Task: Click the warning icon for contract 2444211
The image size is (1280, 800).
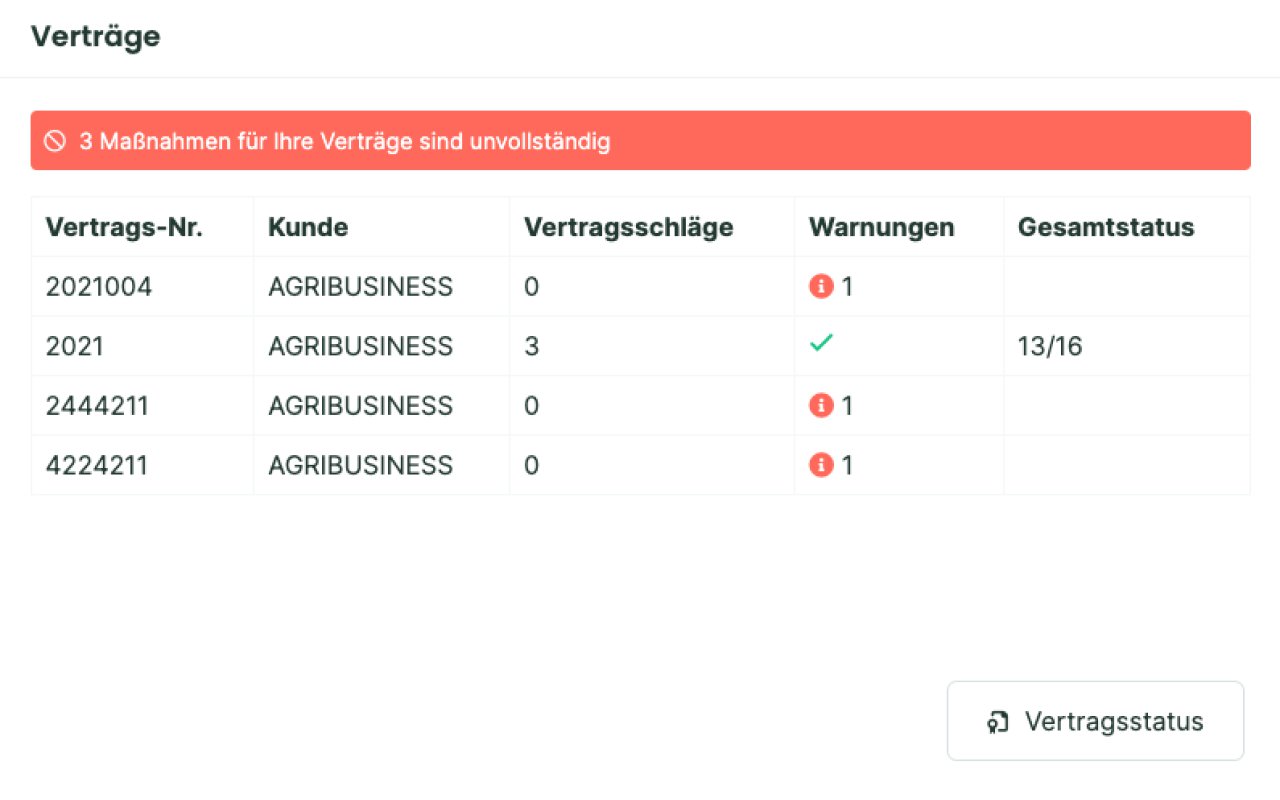Action: click(x=821, y=406)
